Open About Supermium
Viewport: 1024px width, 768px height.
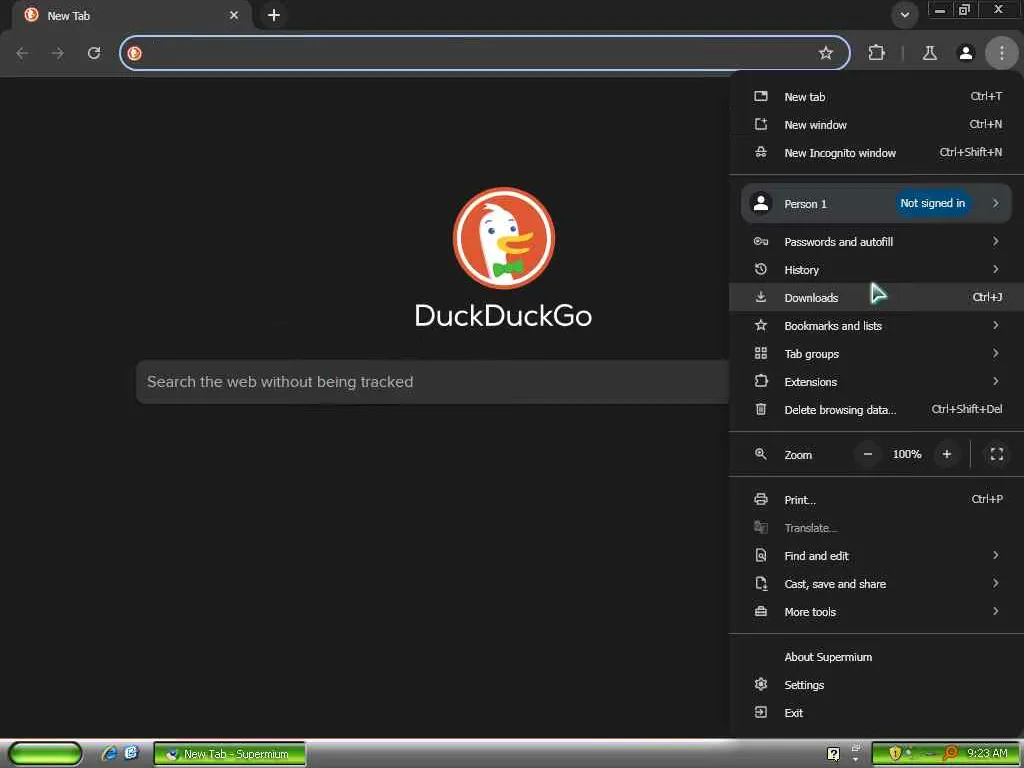pos(876,658)
